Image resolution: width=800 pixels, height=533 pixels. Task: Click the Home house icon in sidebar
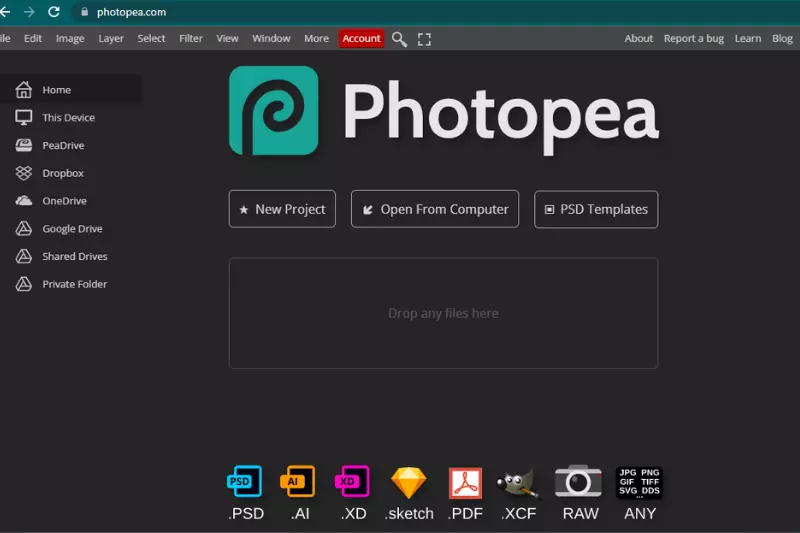tap(23, 90)
